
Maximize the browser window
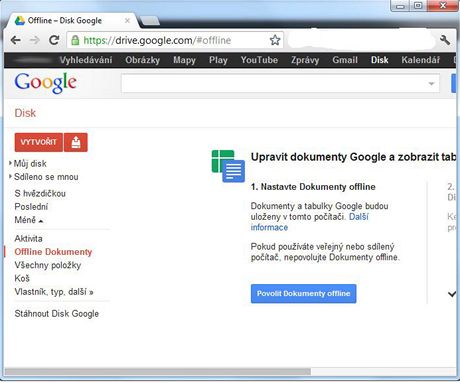(418, 6)
